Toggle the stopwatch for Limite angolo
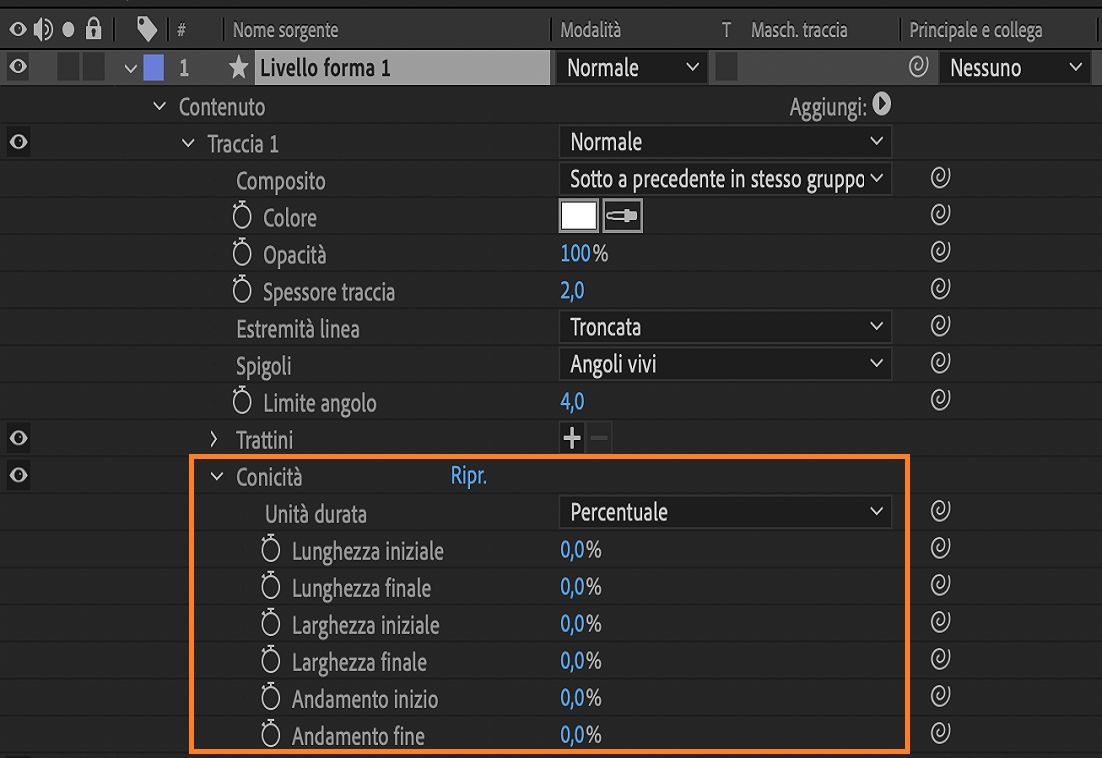 [241, 403]
